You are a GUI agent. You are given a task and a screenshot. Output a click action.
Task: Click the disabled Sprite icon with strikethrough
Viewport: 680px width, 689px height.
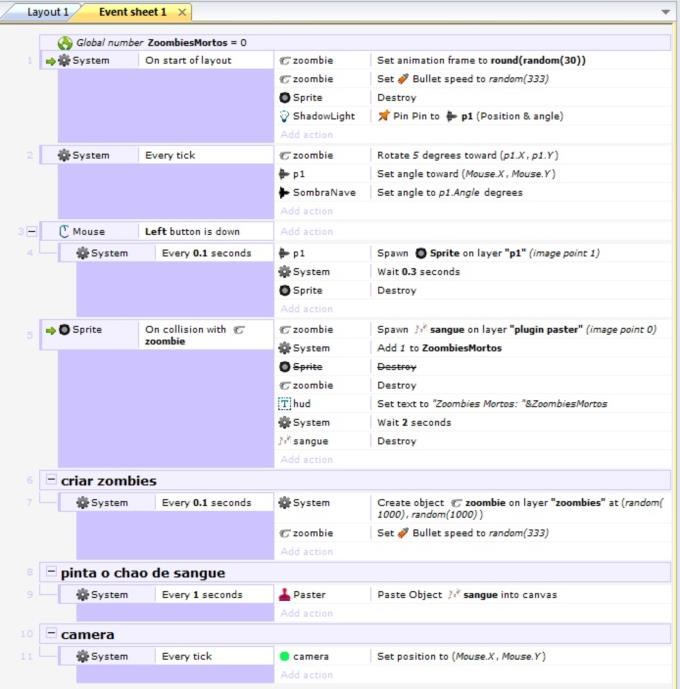point(285,366)
